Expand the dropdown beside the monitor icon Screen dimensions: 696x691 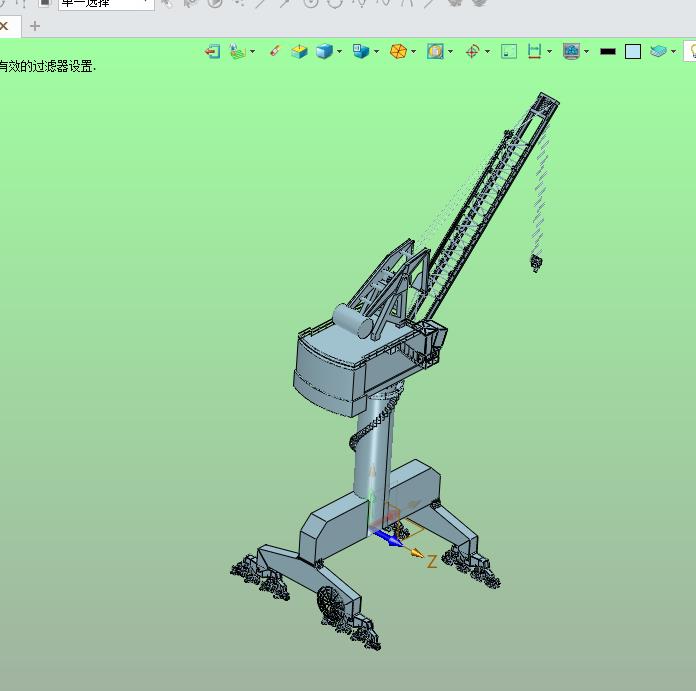[586, 51]
